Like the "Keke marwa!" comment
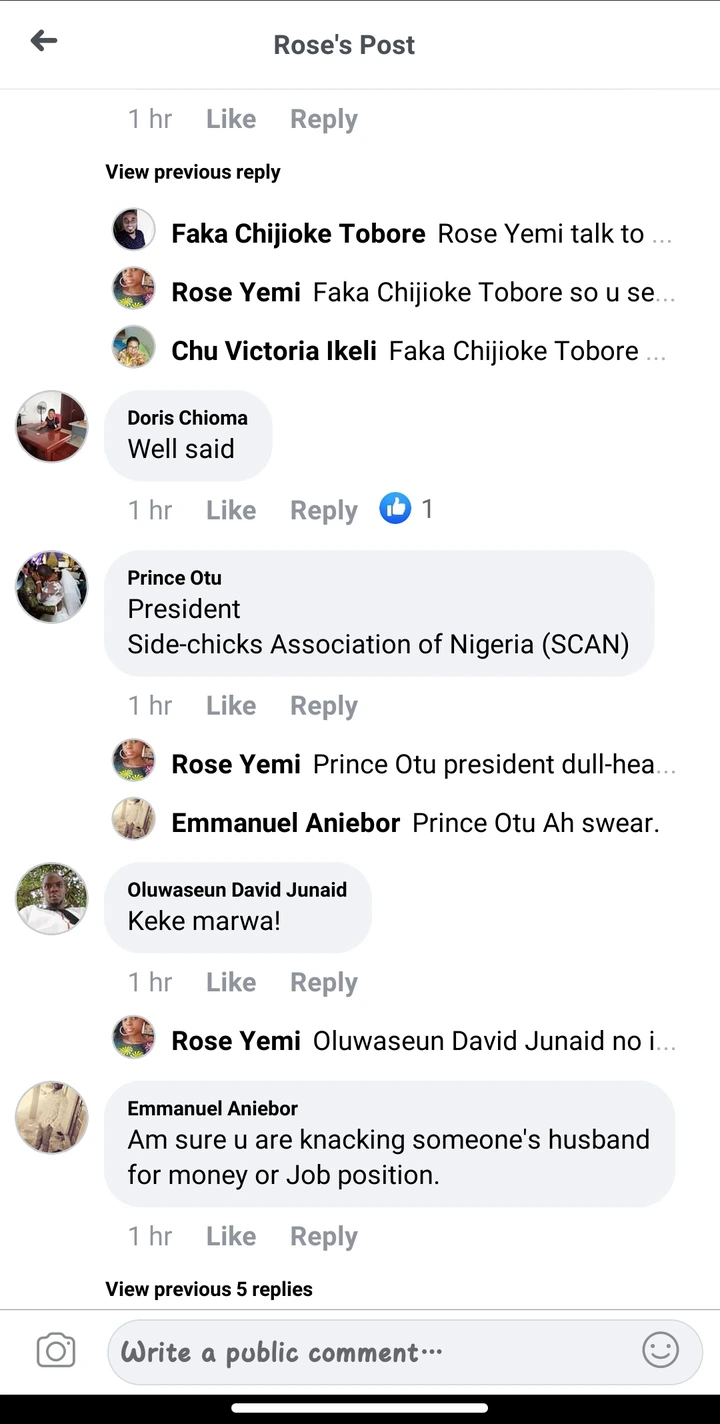Image resolution: width=720 pixels, height=1424 pixels. (231, 983)
